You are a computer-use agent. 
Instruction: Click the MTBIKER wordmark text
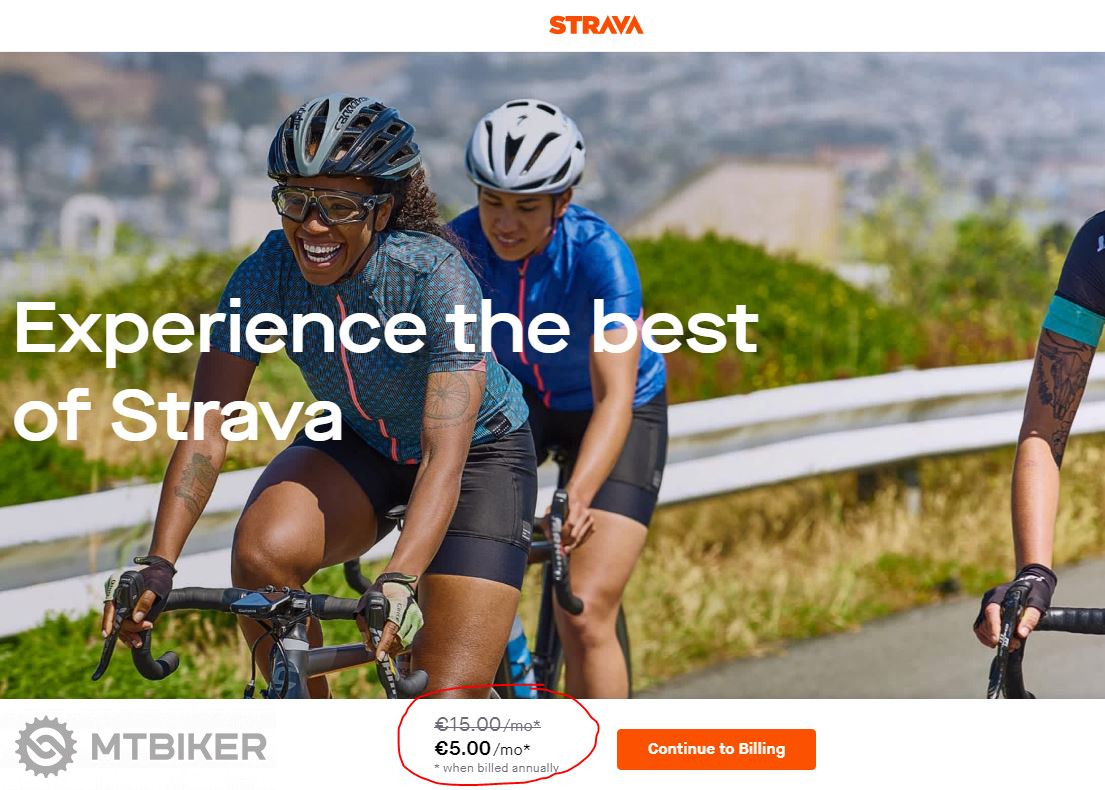[179, 747]
